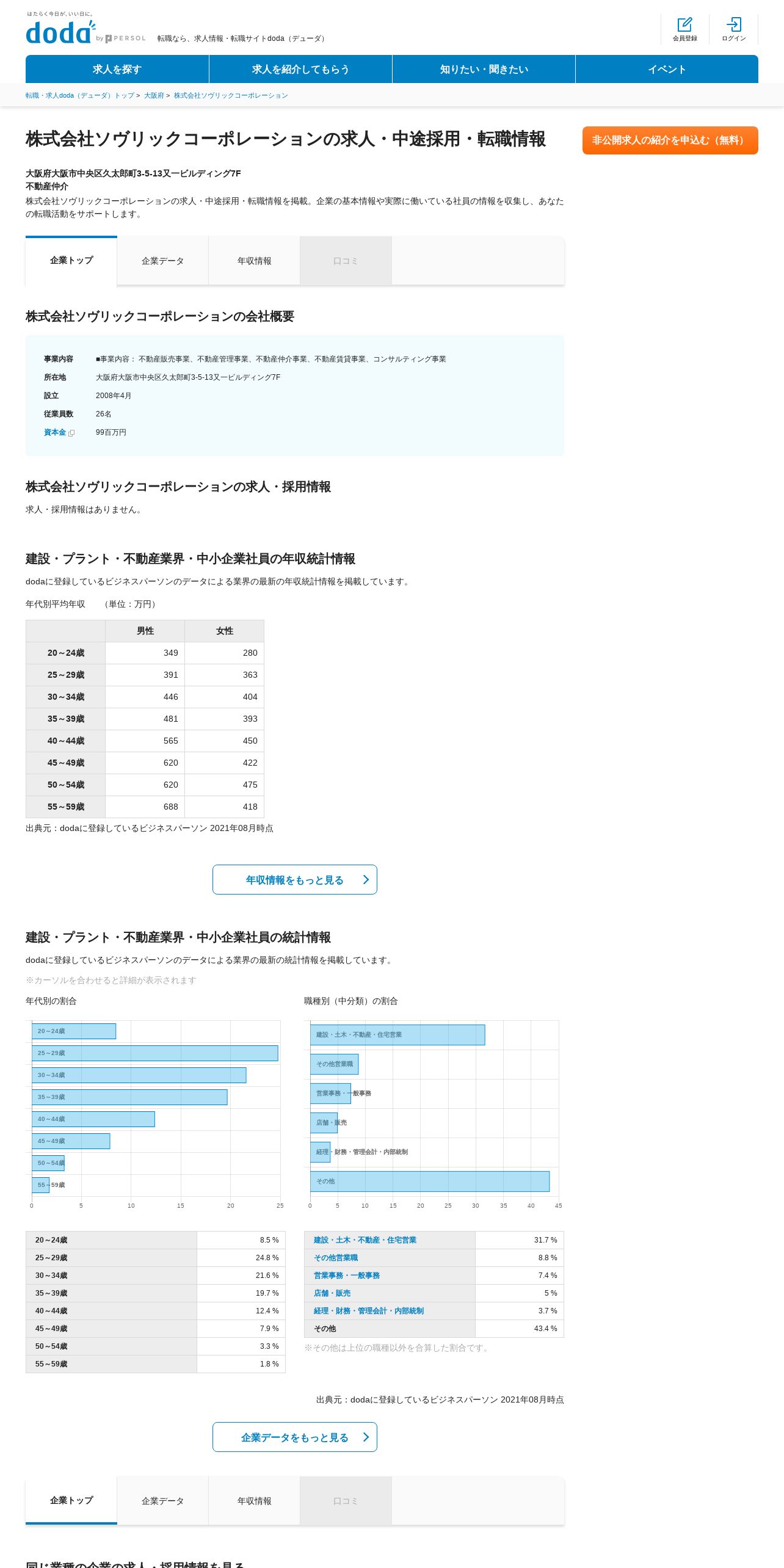Click the establishment date 2008年4月
784x1568 pixels.
tap(114, 396)
